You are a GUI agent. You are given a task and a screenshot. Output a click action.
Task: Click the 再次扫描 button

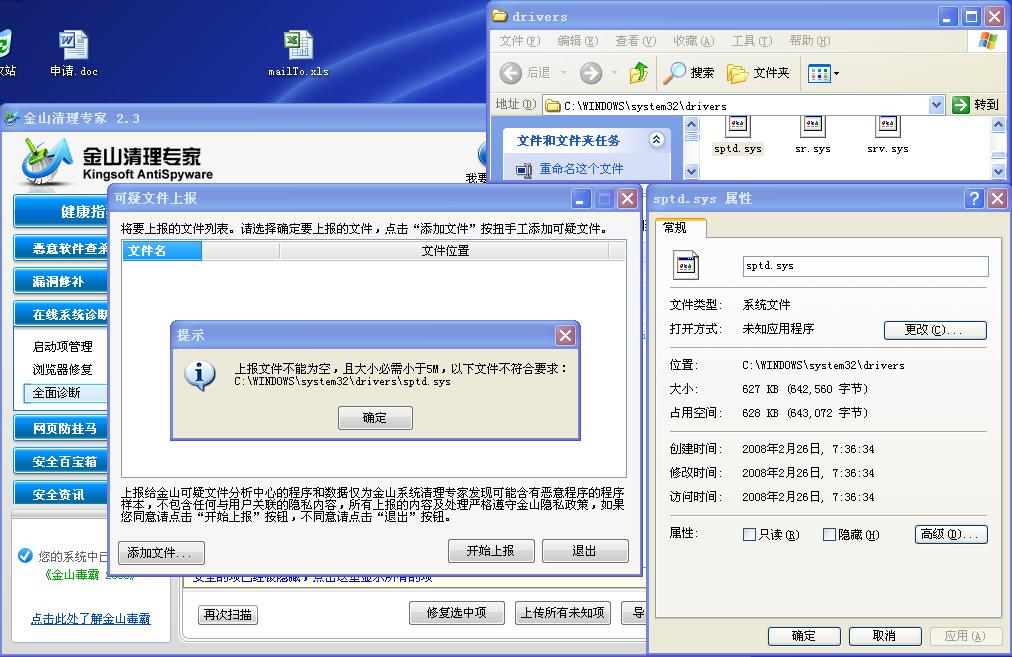coord(228,614)
